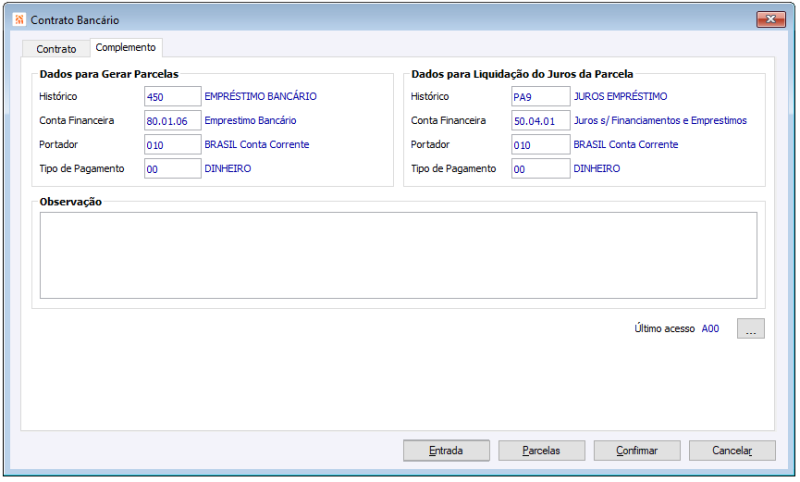
Task: Select the Complemento tab
Action: click(126, 47)
